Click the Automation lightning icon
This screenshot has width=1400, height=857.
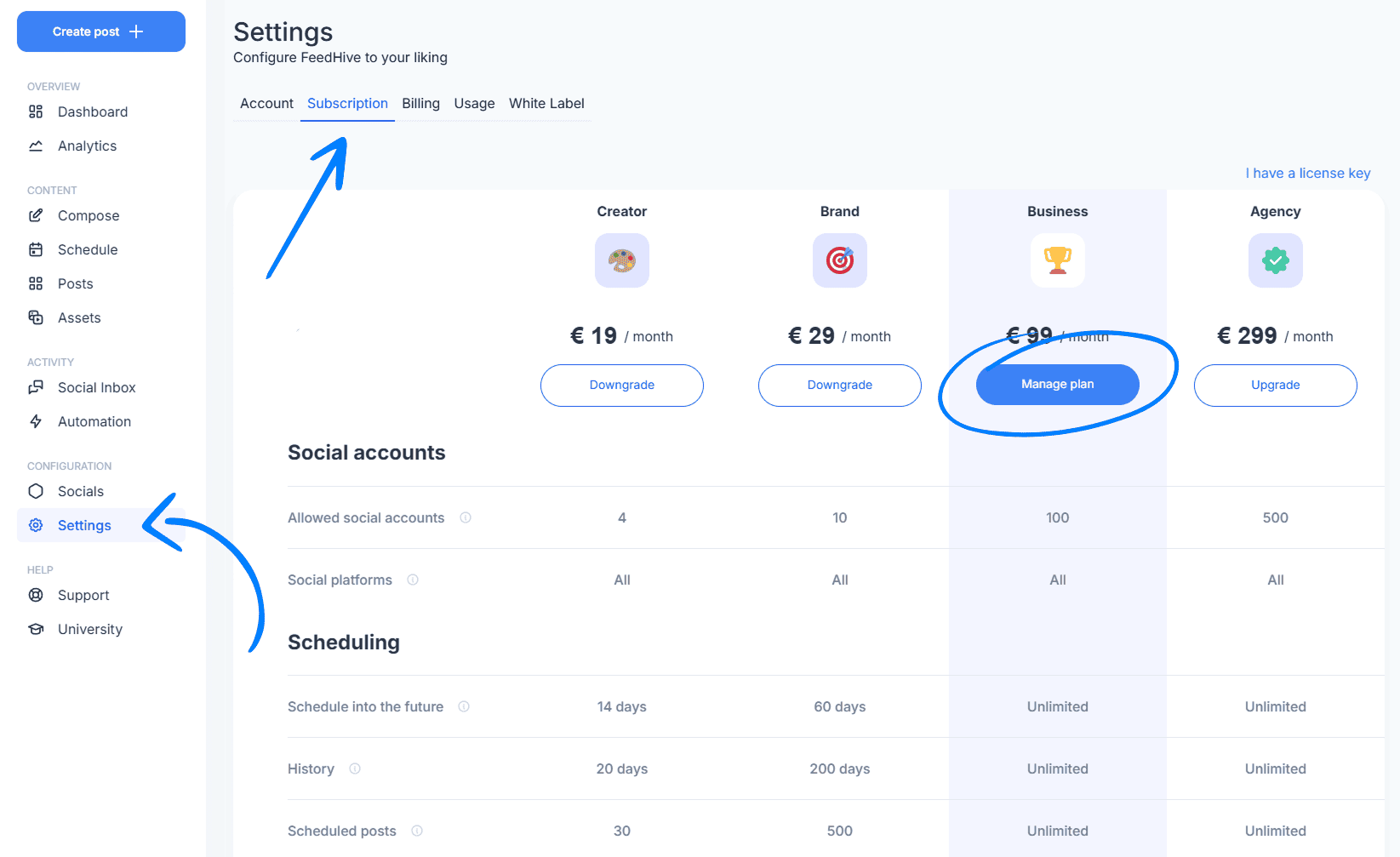36,421
